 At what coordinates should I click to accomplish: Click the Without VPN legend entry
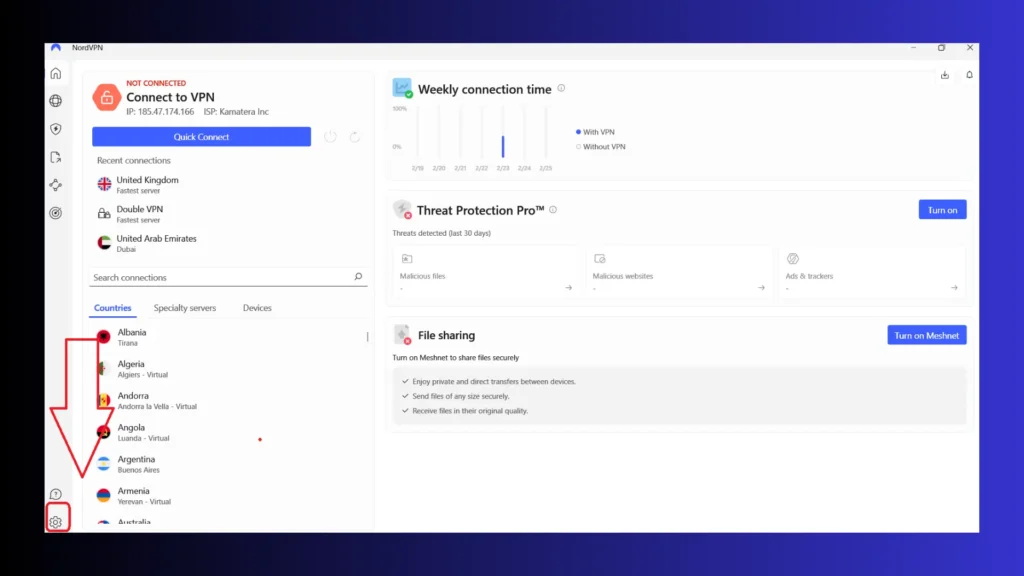click(x=601, y=147)
